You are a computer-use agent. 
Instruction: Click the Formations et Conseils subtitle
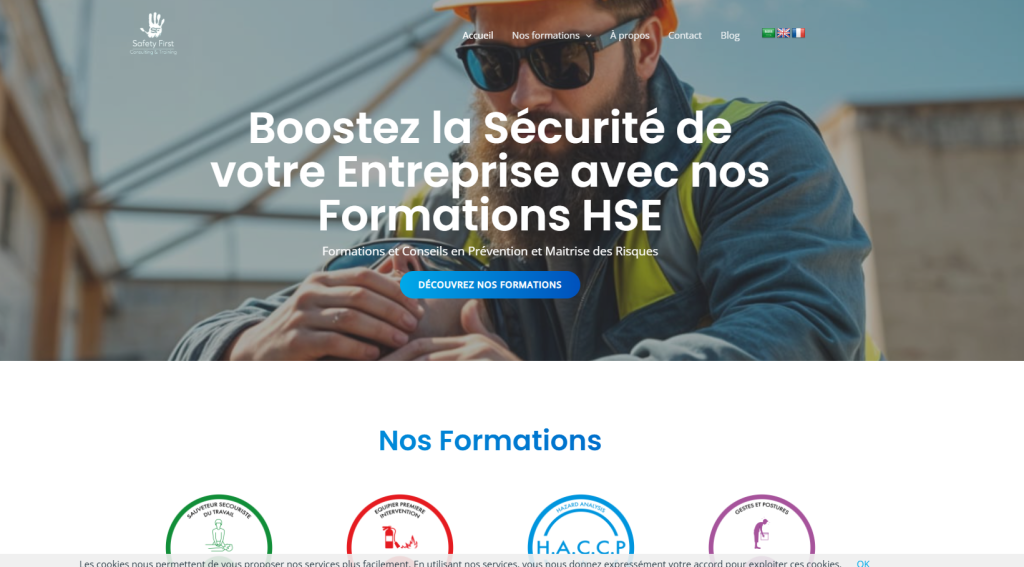490,251
